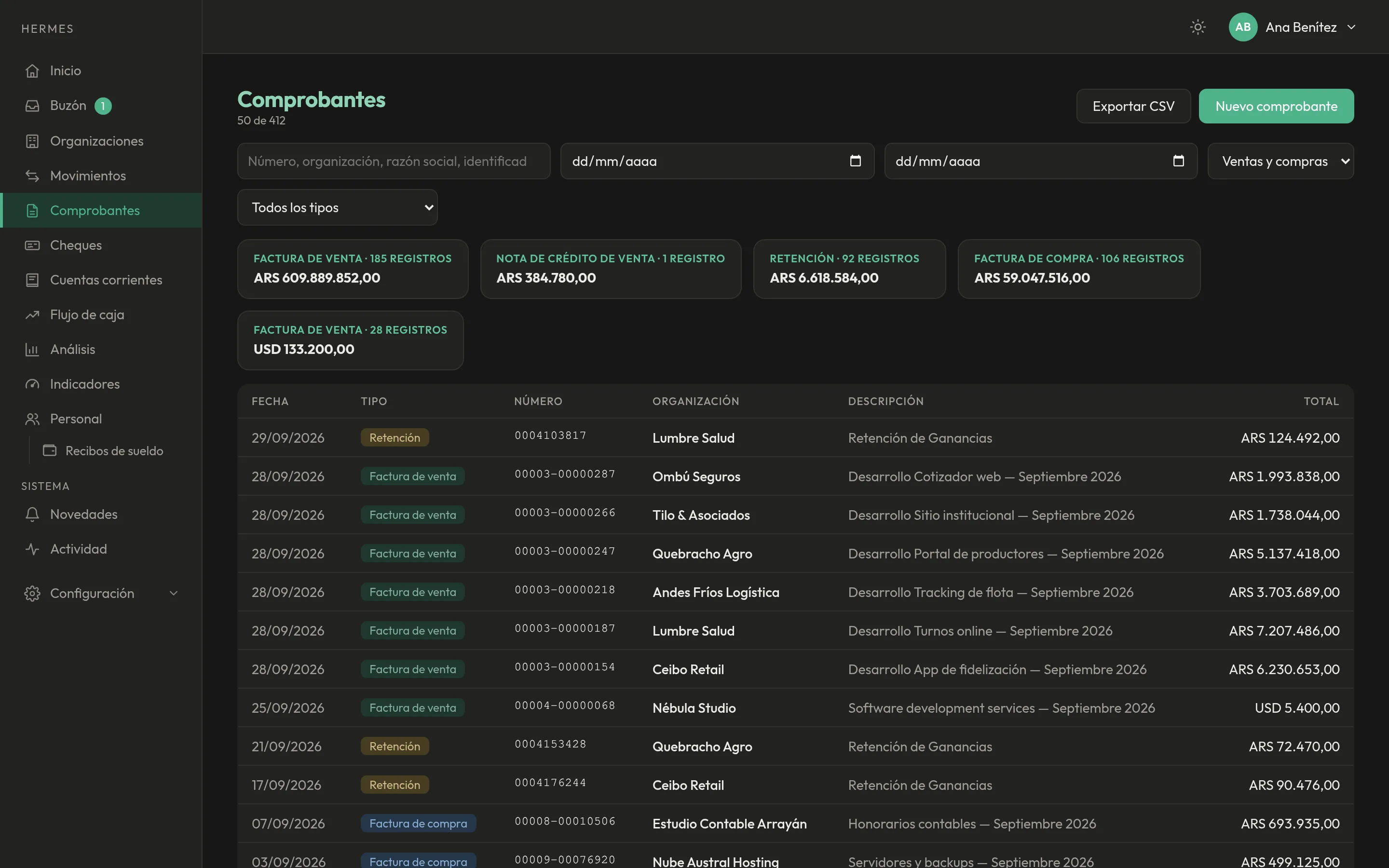Viewport: 1389px width, 868px height.
Task: Click the FECHA column header
Action: [270, 401]
